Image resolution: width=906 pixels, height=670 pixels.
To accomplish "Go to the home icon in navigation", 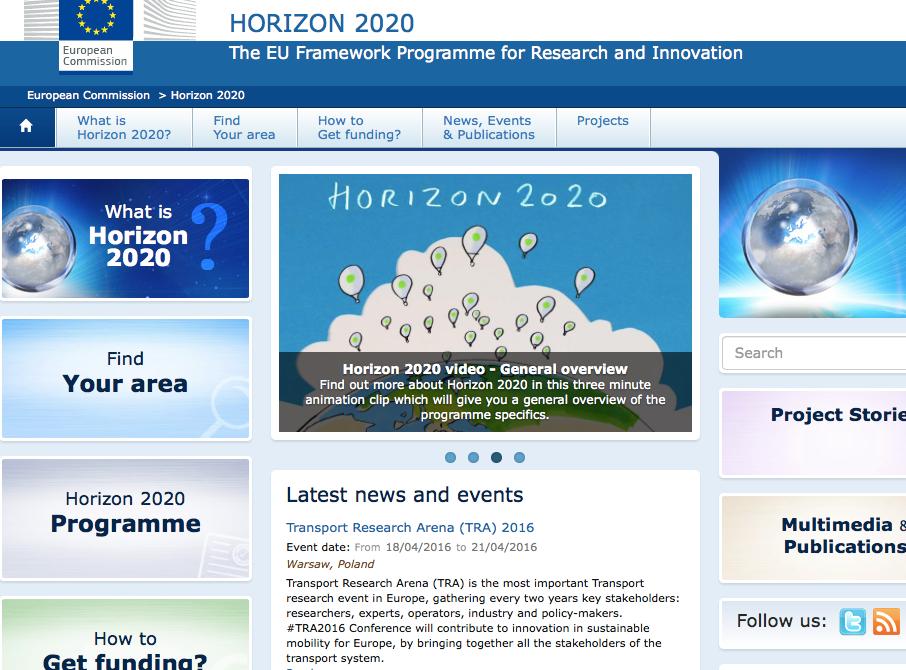I will (x=26, y=126).
